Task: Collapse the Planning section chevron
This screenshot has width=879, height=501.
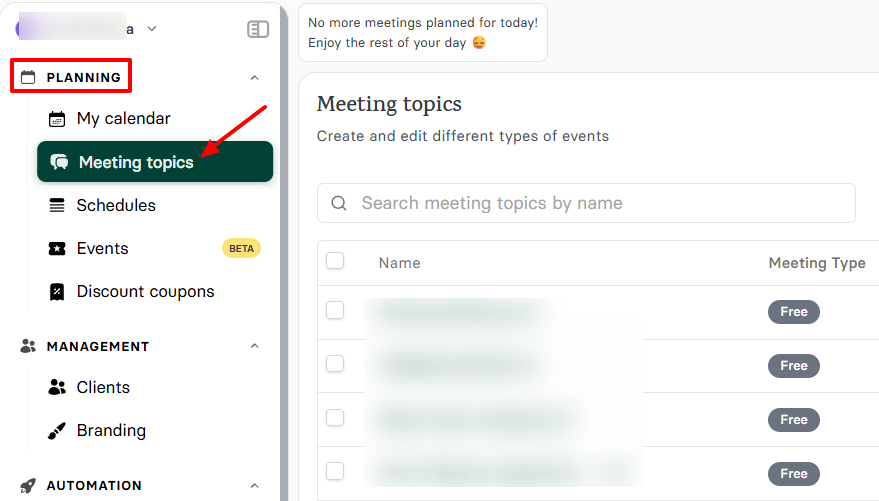Action: (254, 78)
